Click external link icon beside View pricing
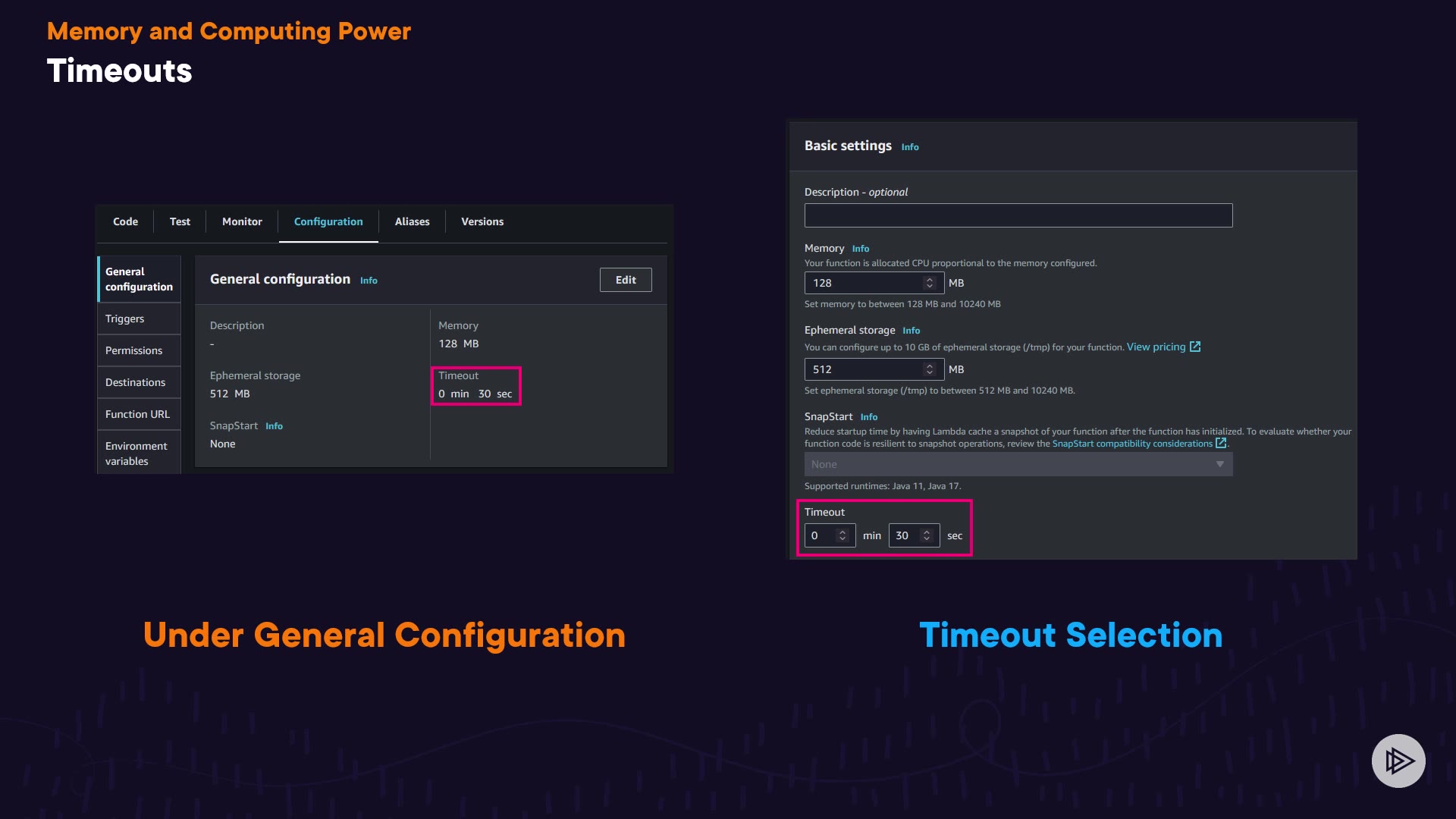The width and height of the screenshot is (1456, 819). [x=1195, y=347]
